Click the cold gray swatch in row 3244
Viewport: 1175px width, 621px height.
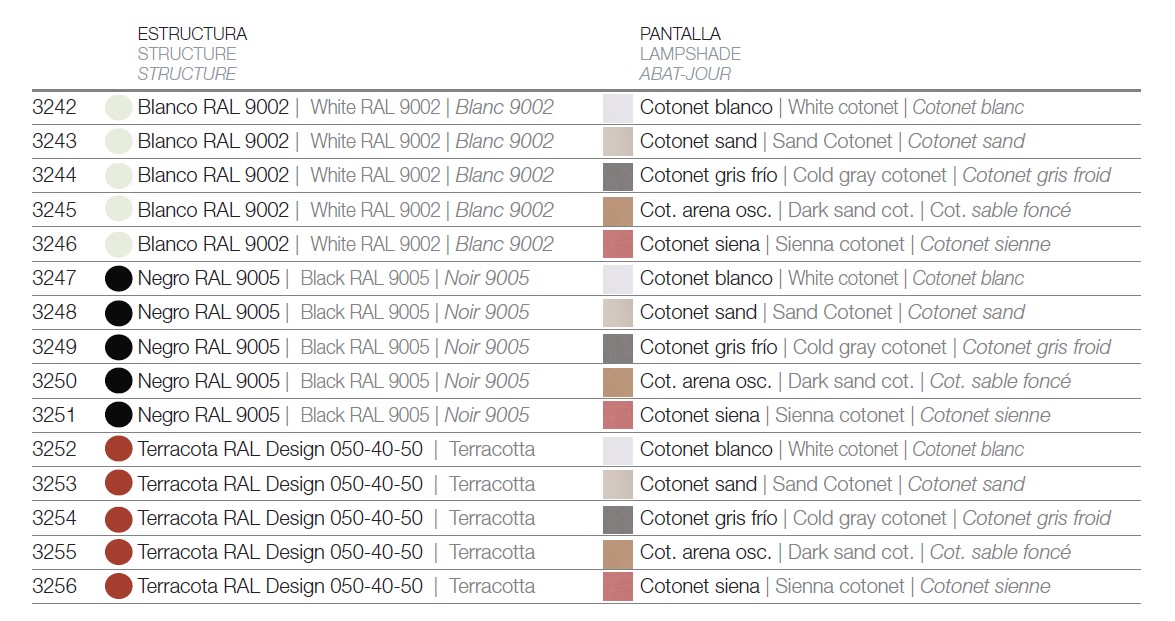pos(617,176)
